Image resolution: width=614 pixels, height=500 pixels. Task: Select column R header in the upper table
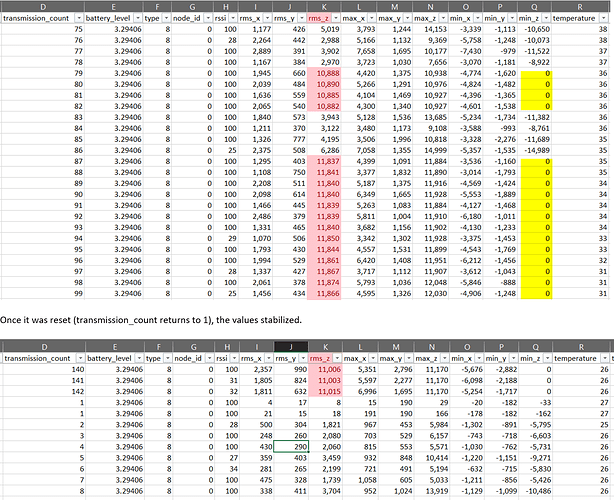point(580,7)
